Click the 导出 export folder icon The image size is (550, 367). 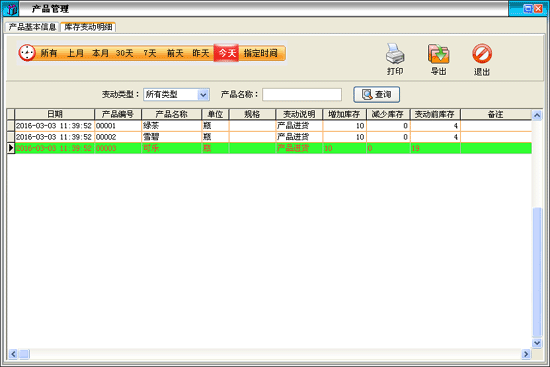[438, 53]
